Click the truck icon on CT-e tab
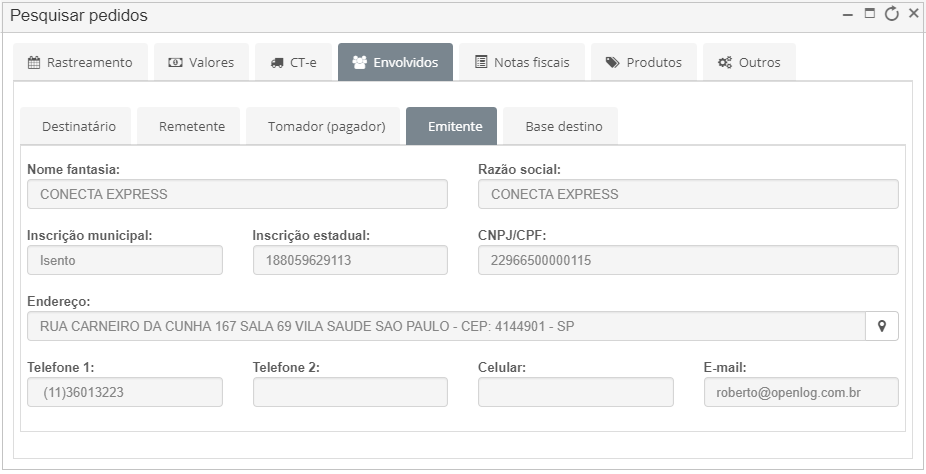 [277, 63]
